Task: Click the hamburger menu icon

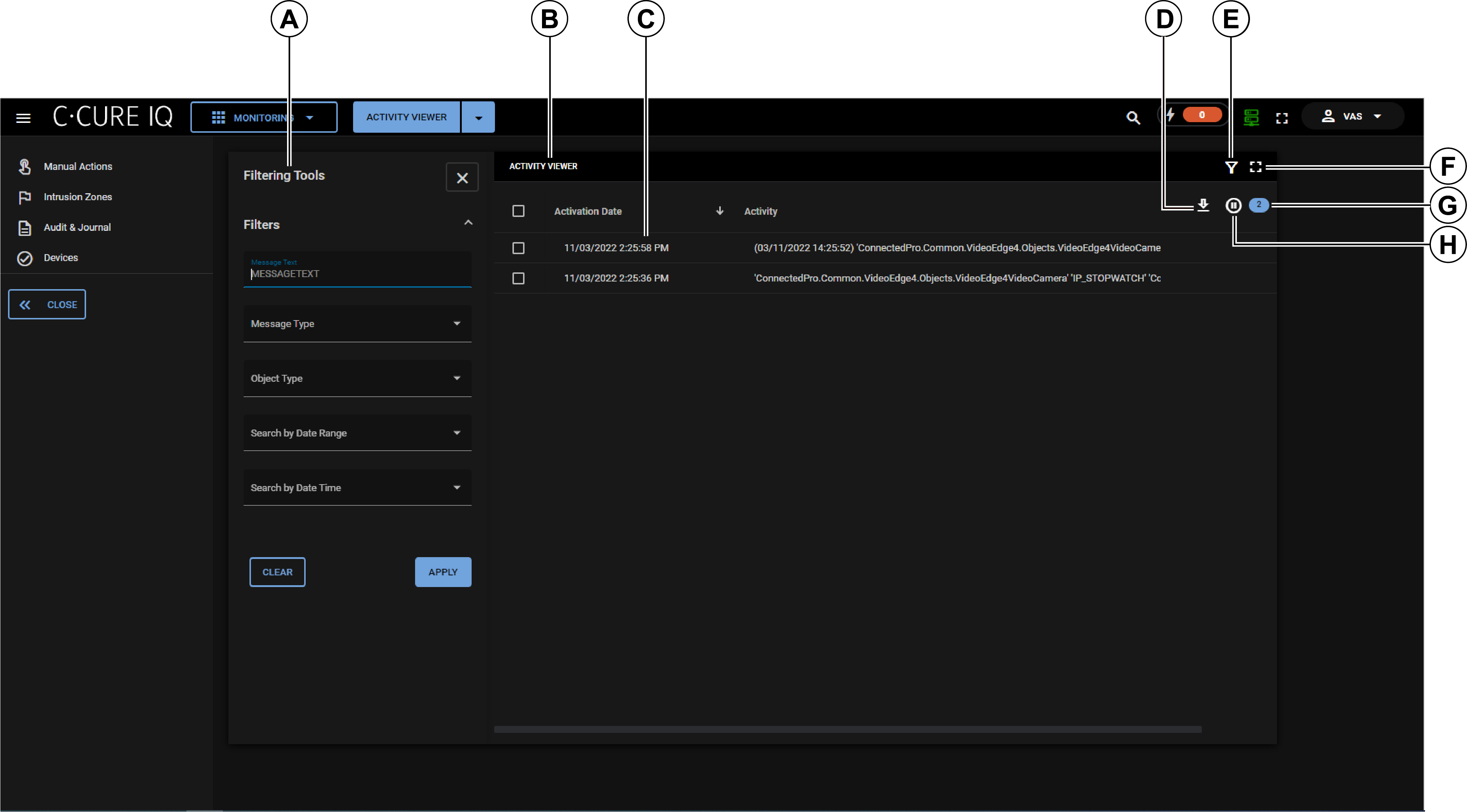Action: [x=23, y=118]
